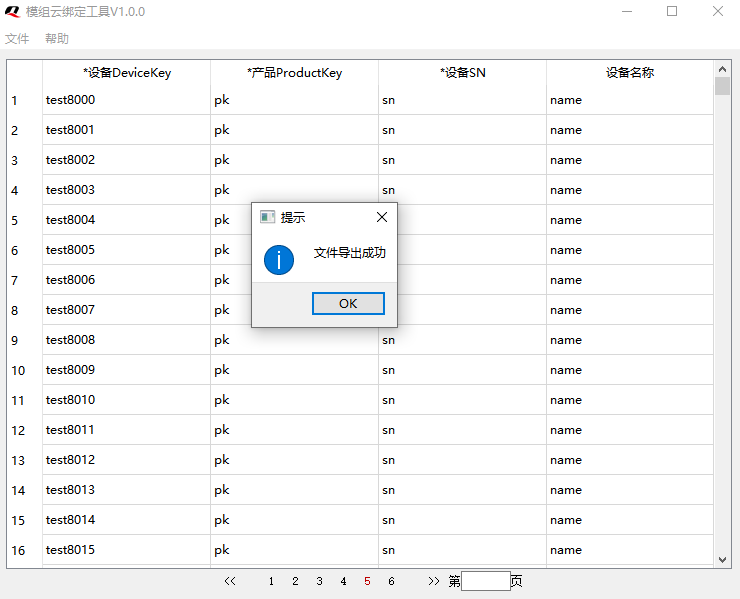Viewport: 740px width, 599px height.
Task: Click the sn cell in test8001 row
Action: tap(462, 130)
